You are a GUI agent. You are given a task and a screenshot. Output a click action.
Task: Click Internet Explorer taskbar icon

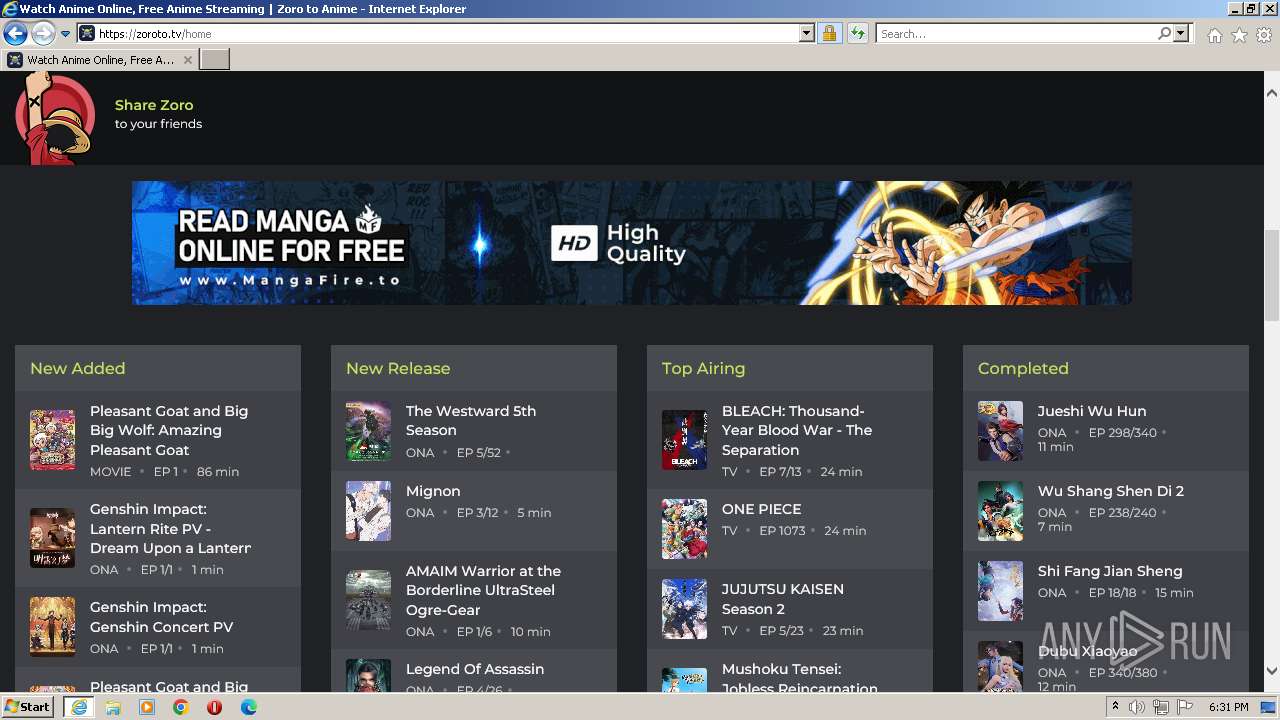[x=78, y=707]
